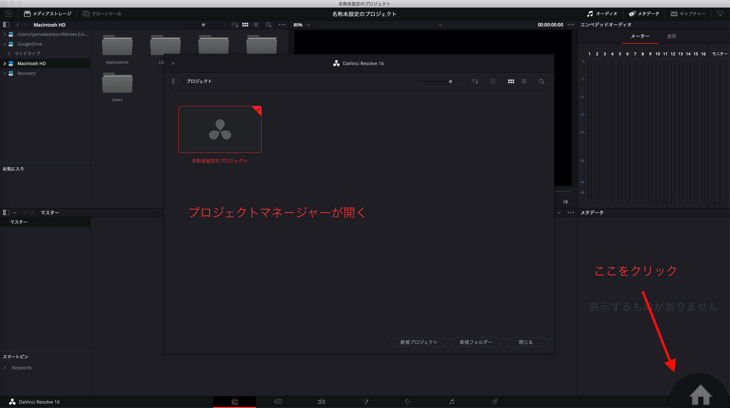
Task: Click the search icon in Media Storage
Action: (269, 25)
